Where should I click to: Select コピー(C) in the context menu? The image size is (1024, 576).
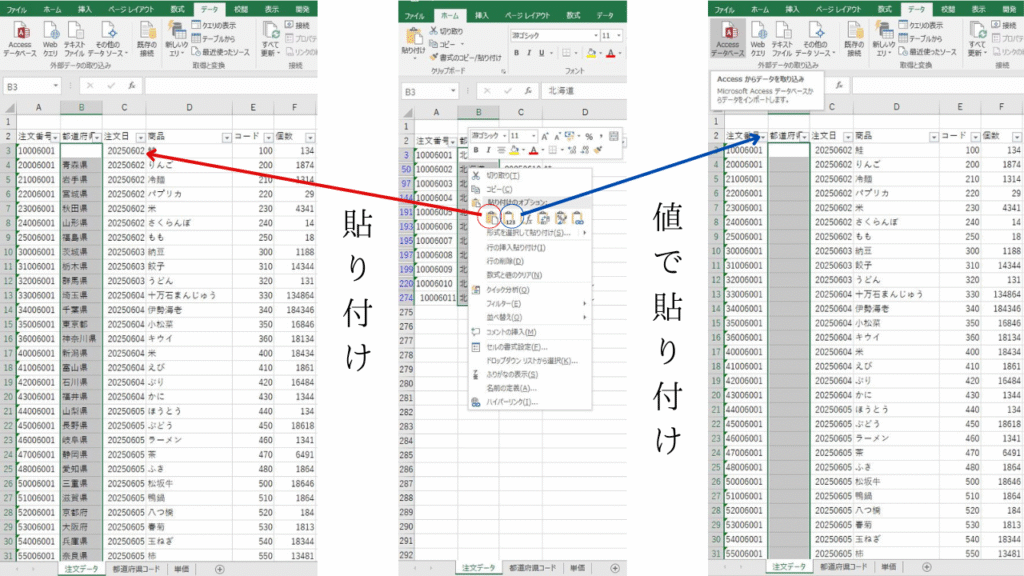tap(499, 189)
